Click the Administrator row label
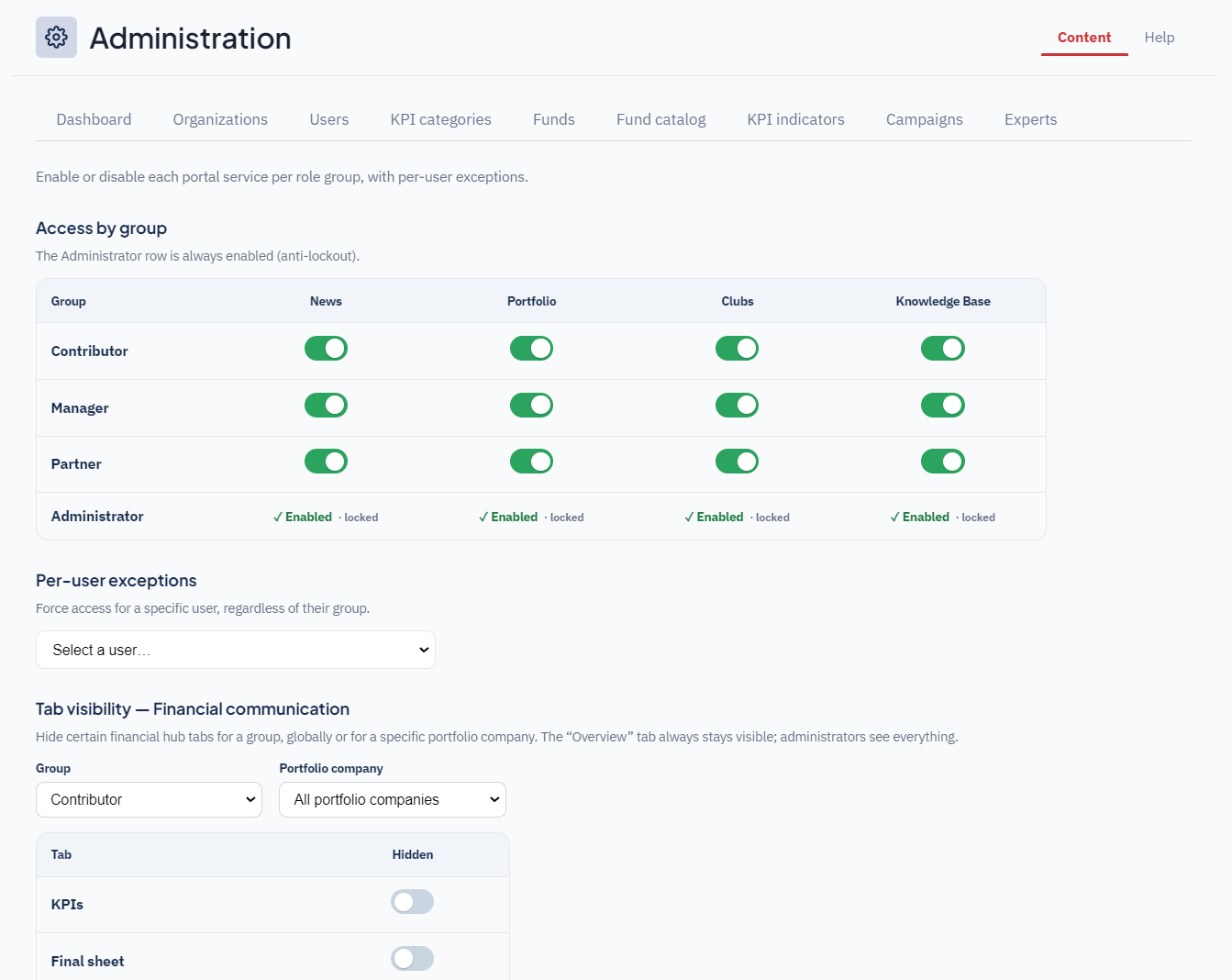The width and height of the screenshot is (1232, 980). pyautogui.click(x=97, y=517)
